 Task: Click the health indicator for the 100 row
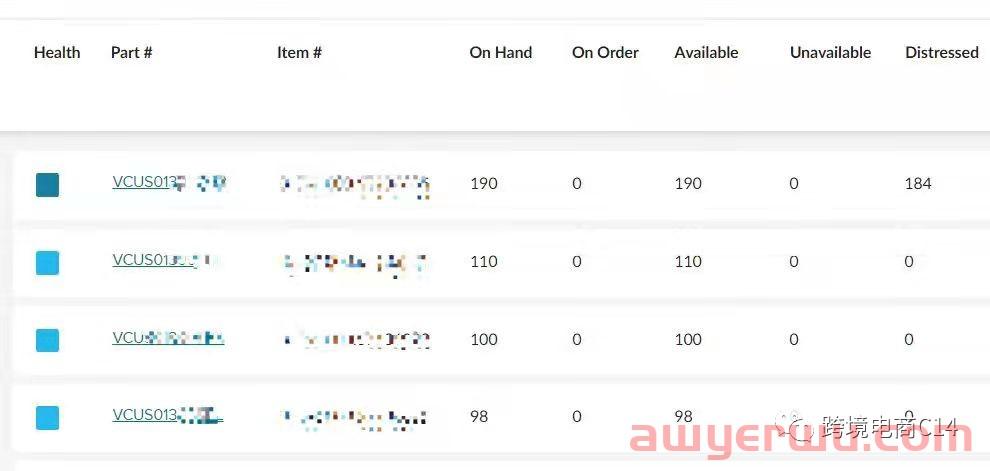47,340
